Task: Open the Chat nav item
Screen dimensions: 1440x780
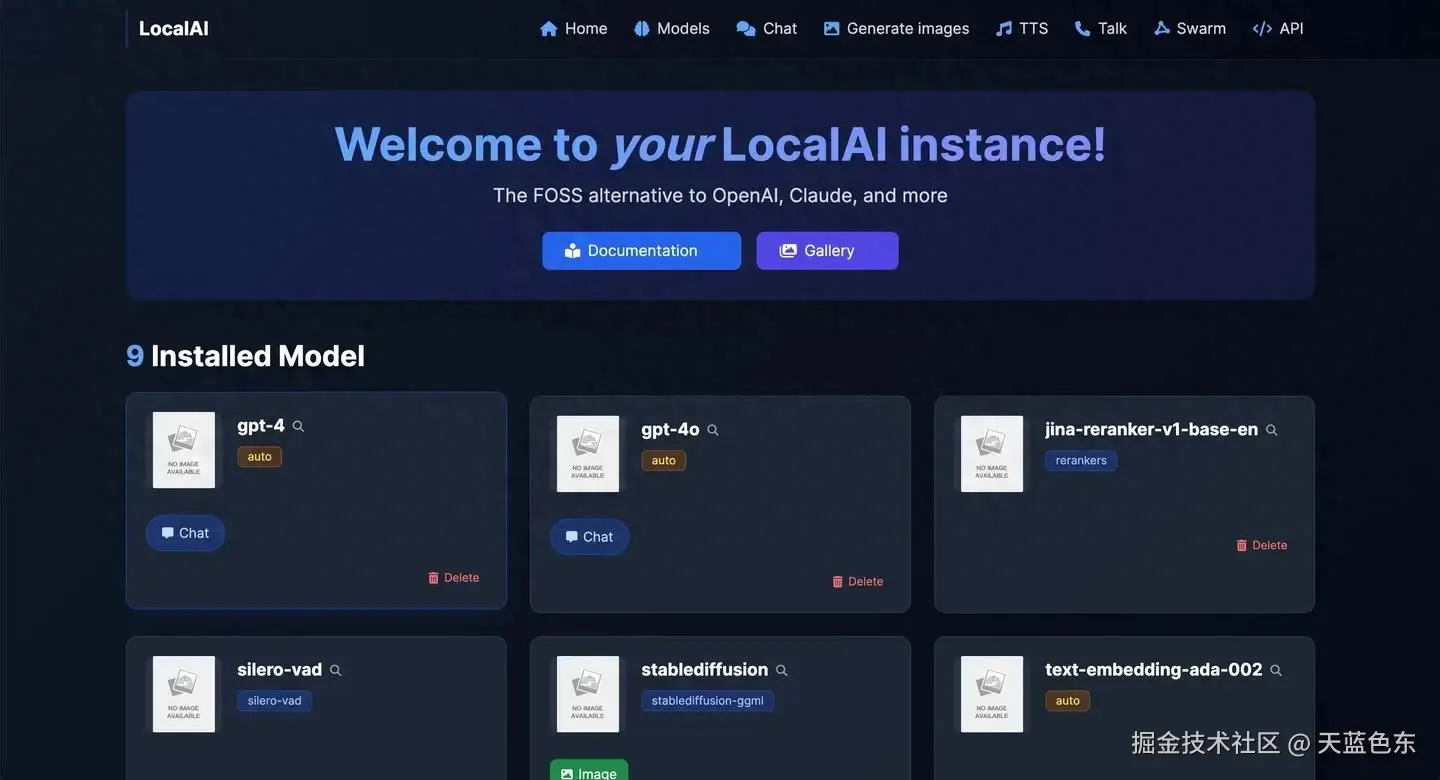Action: pyautogui.click(x=767, y=28)
